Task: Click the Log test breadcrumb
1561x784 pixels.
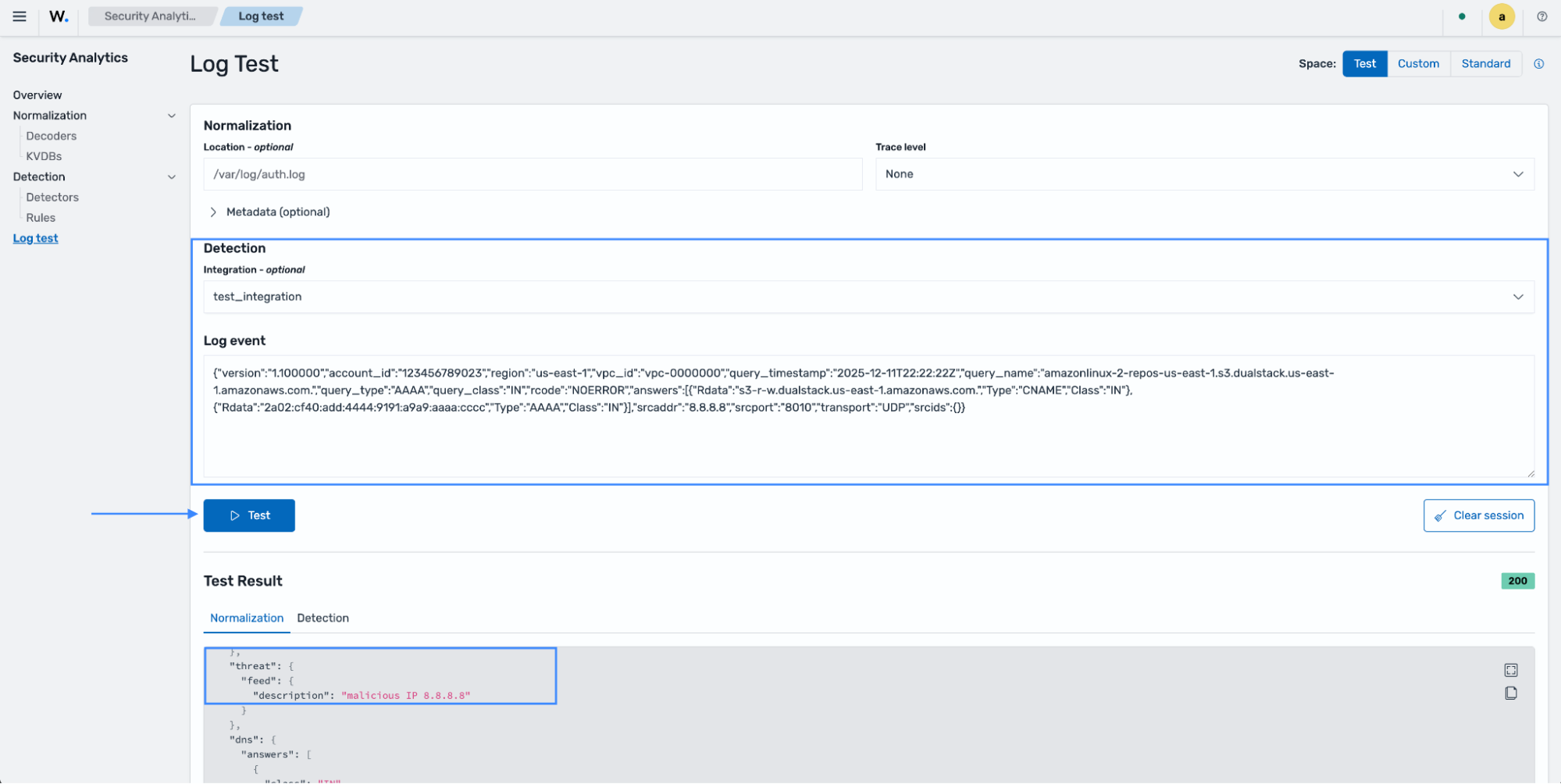Action: click(261, 16)
